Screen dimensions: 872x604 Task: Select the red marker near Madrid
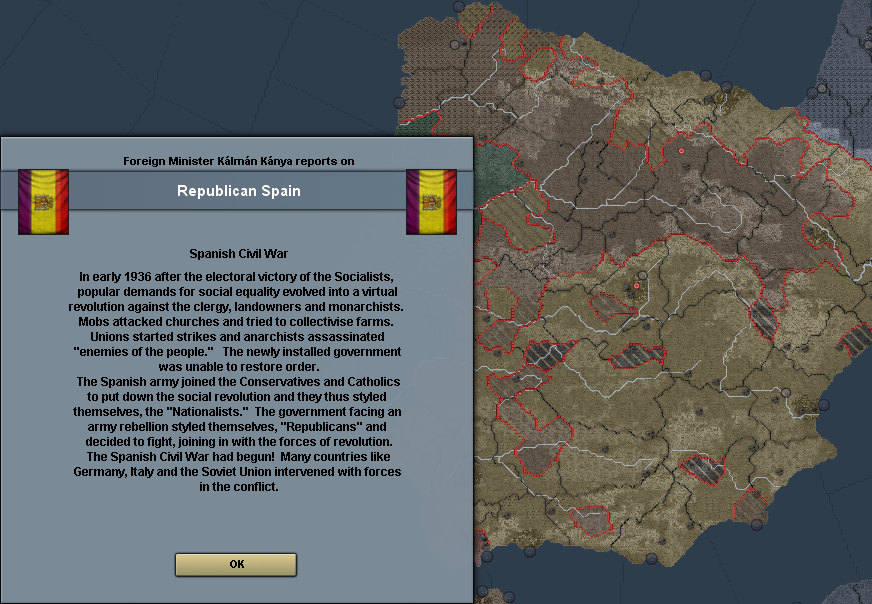pyautogui.click(x=636, y=286)
